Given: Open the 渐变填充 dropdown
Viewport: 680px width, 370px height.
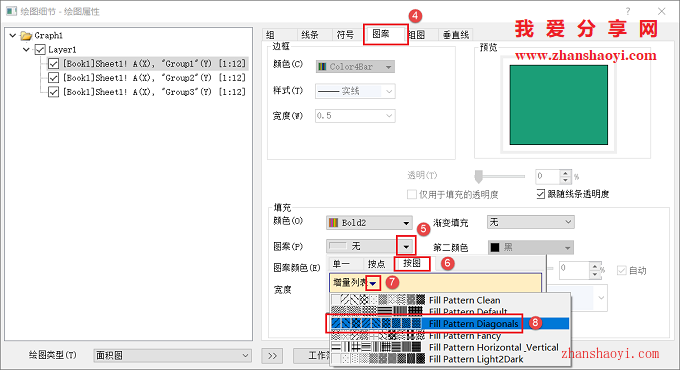Looking at the screenshot, I should click(x=530, y=222).
